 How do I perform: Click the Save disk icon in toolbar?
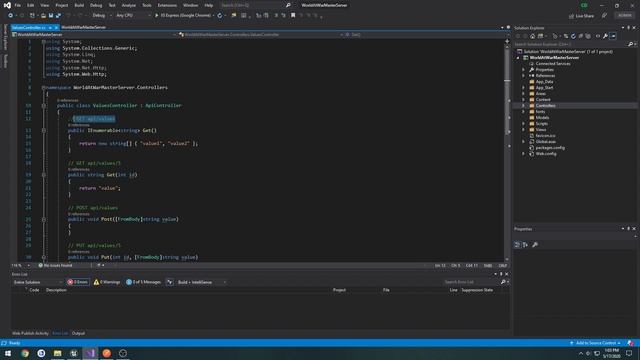click(x=51, y=16)
